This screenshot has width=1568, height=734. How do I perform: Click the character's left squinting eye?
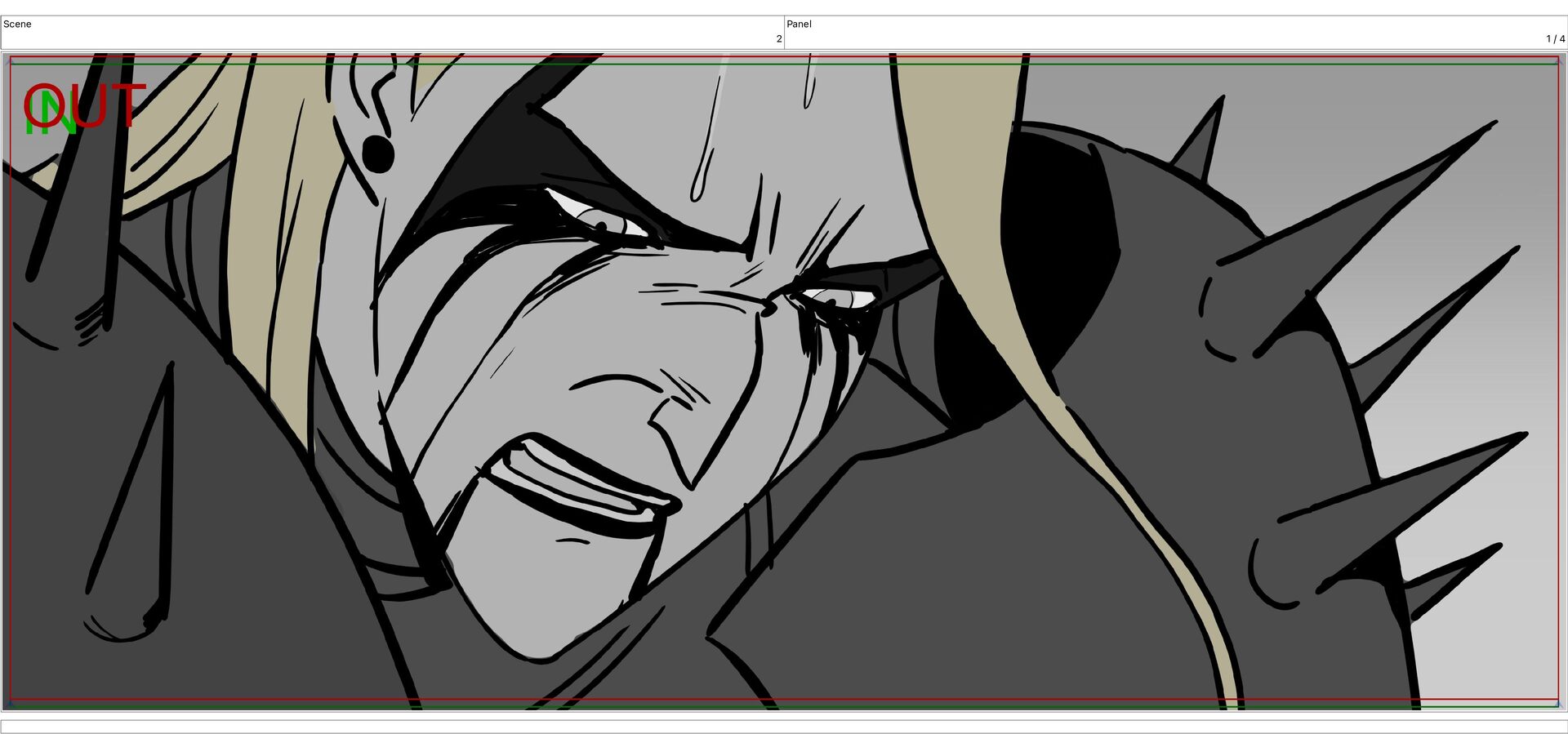596,216
